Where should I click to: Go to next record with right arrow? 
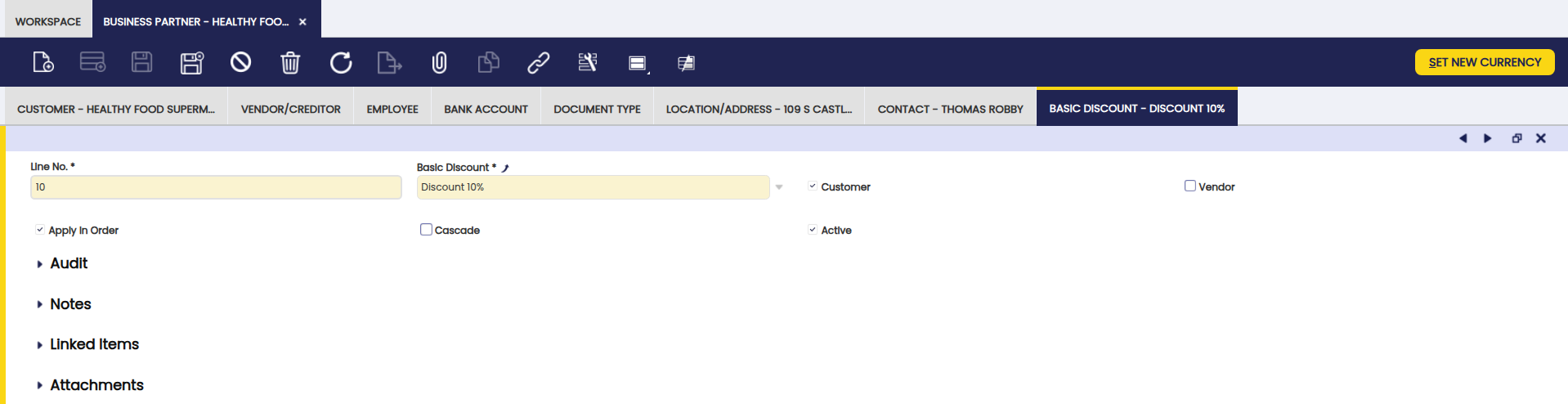click(1488, 138)
